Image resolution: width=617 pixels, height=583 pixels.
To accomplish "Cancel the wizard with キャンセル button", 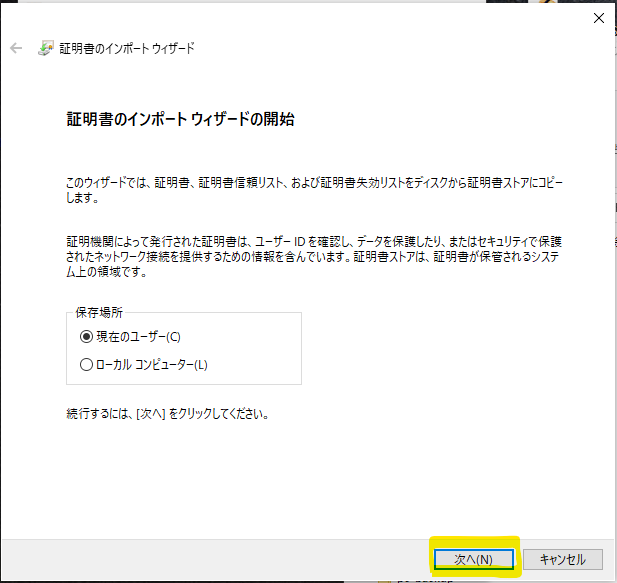I will pos(563,559).
